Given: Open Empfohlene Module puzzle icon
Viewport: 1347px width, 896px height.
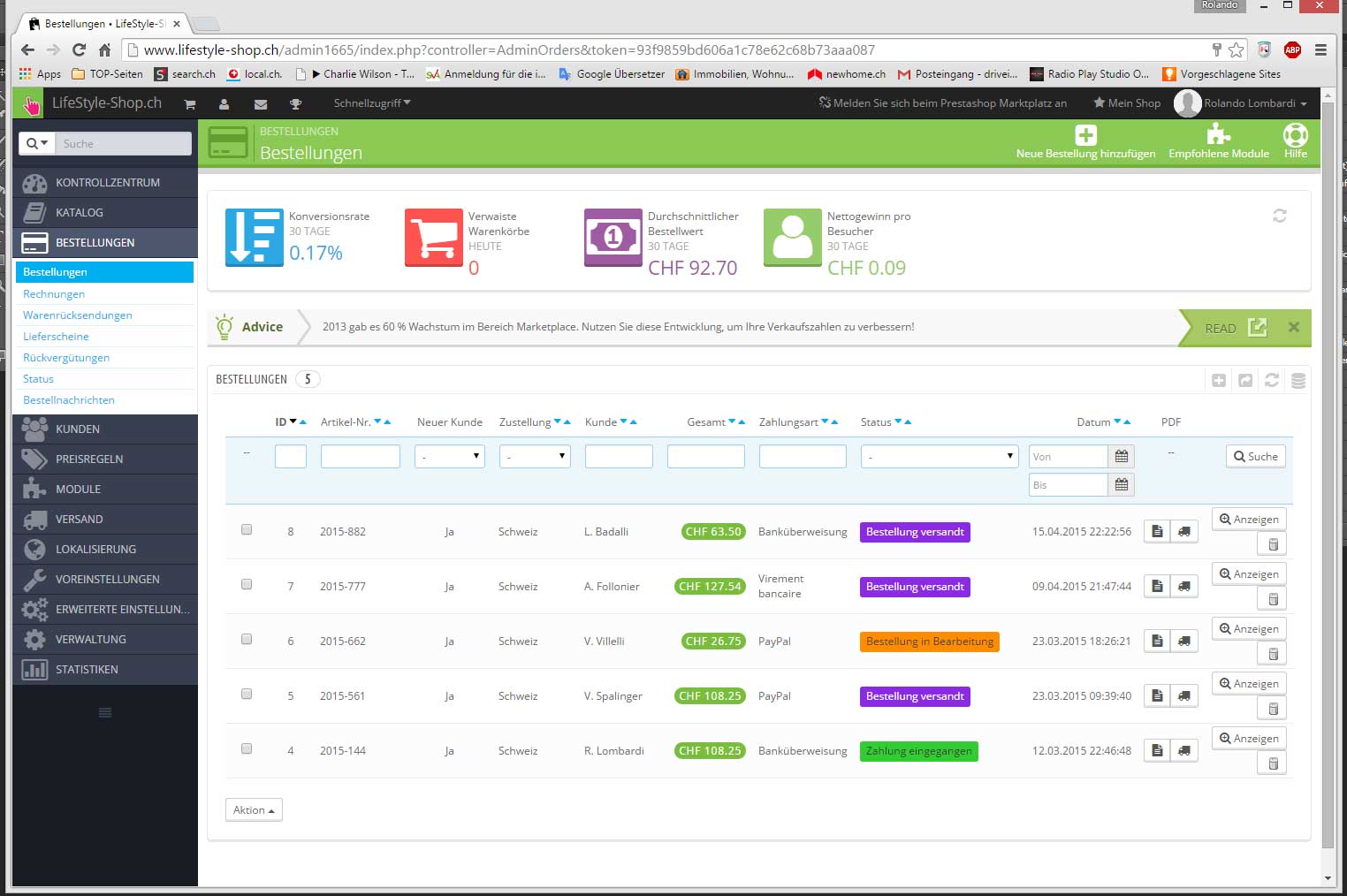Looking at the screenshot, I should 1219,134.
